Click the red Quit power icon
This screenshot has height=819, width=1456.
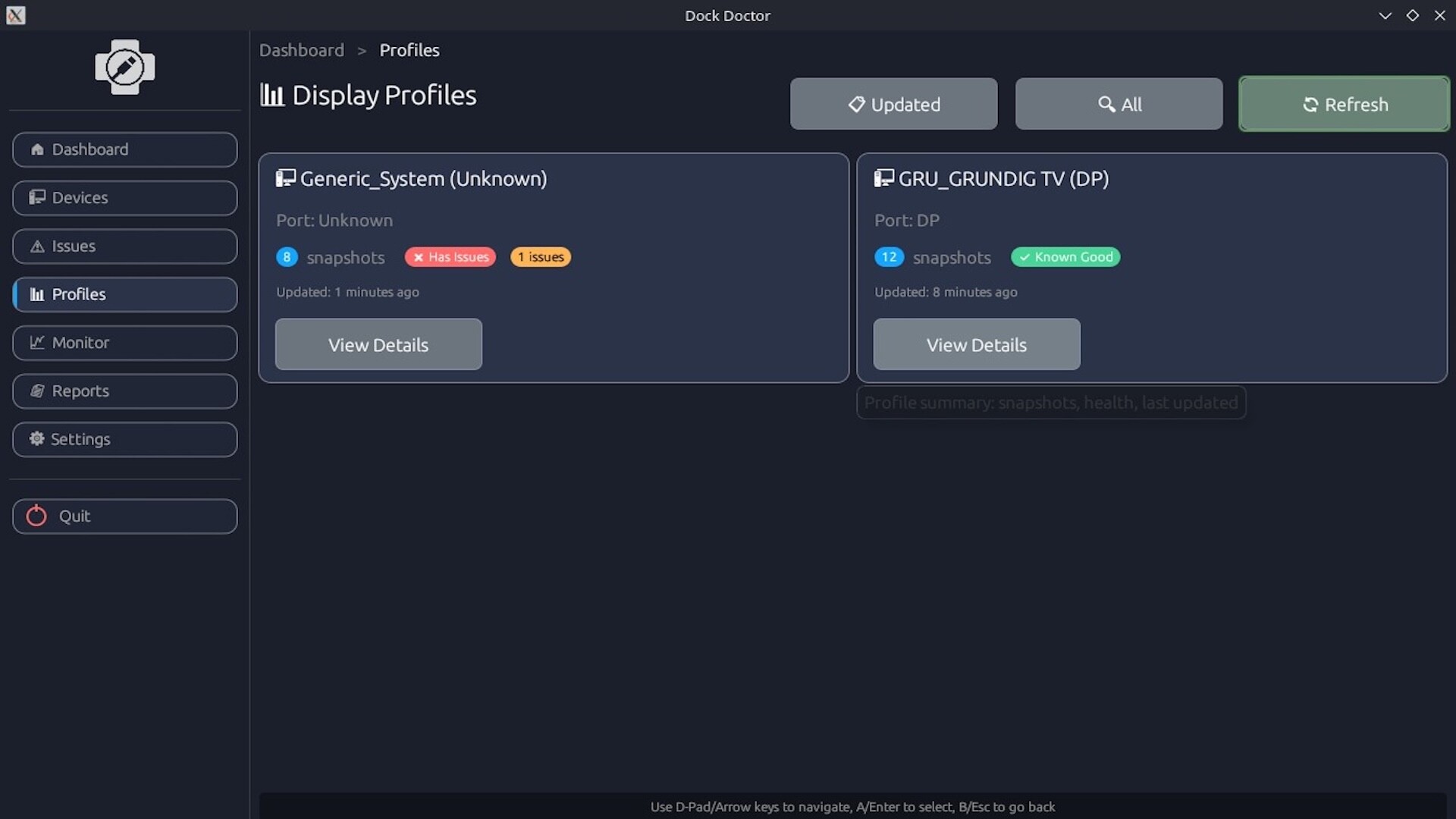tap(36, 516)
